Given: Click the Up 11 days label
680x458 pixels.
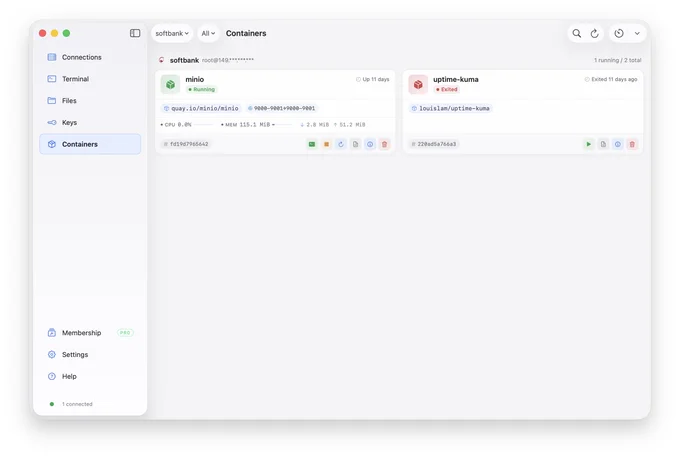Looking at the screenshot, I should point(373,79).
